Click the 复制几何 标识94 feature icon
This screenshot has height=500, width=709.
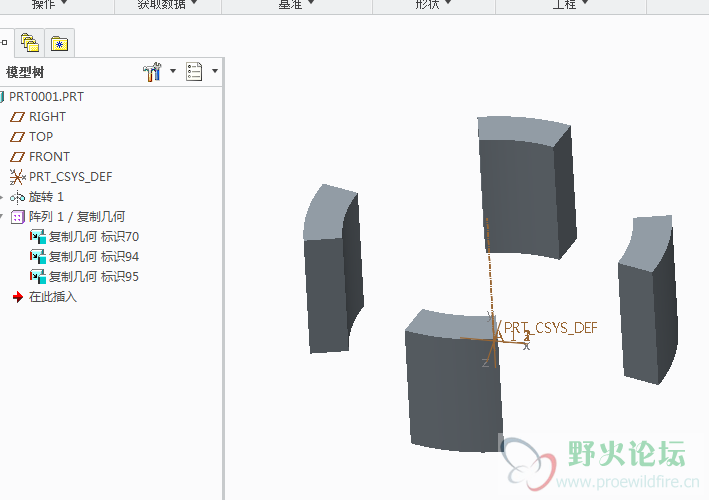point(38,257)
